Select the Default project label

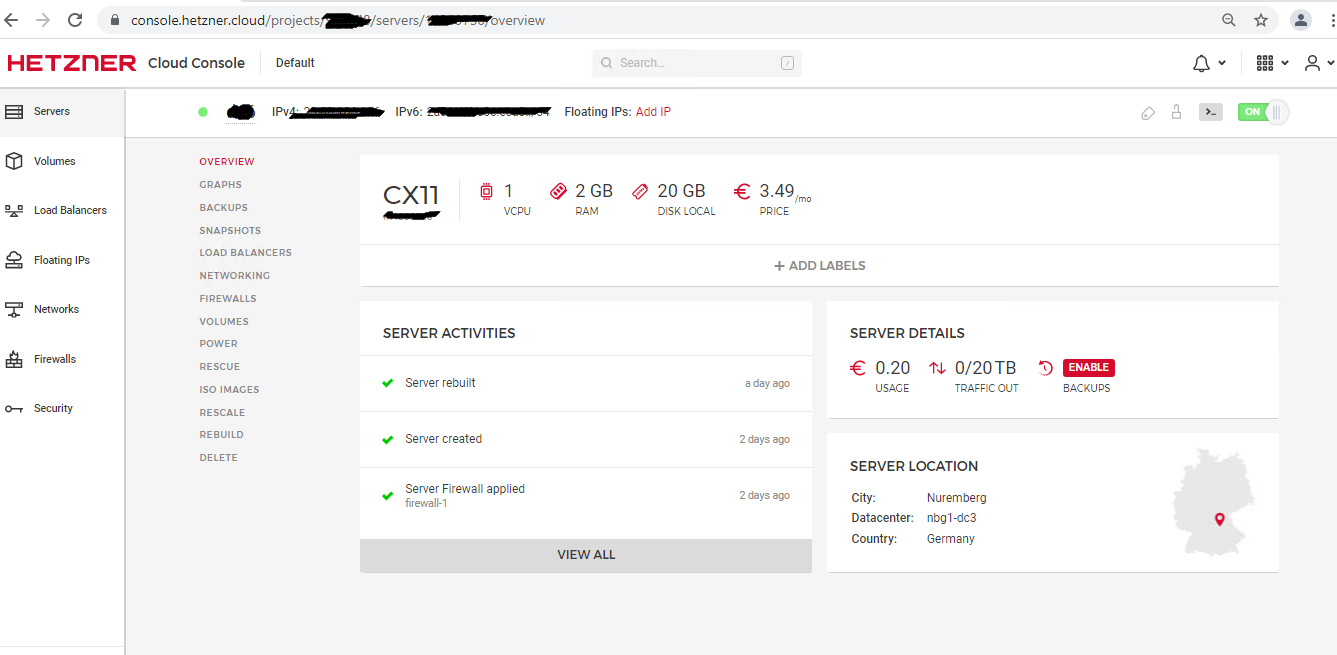coord(295,63)
